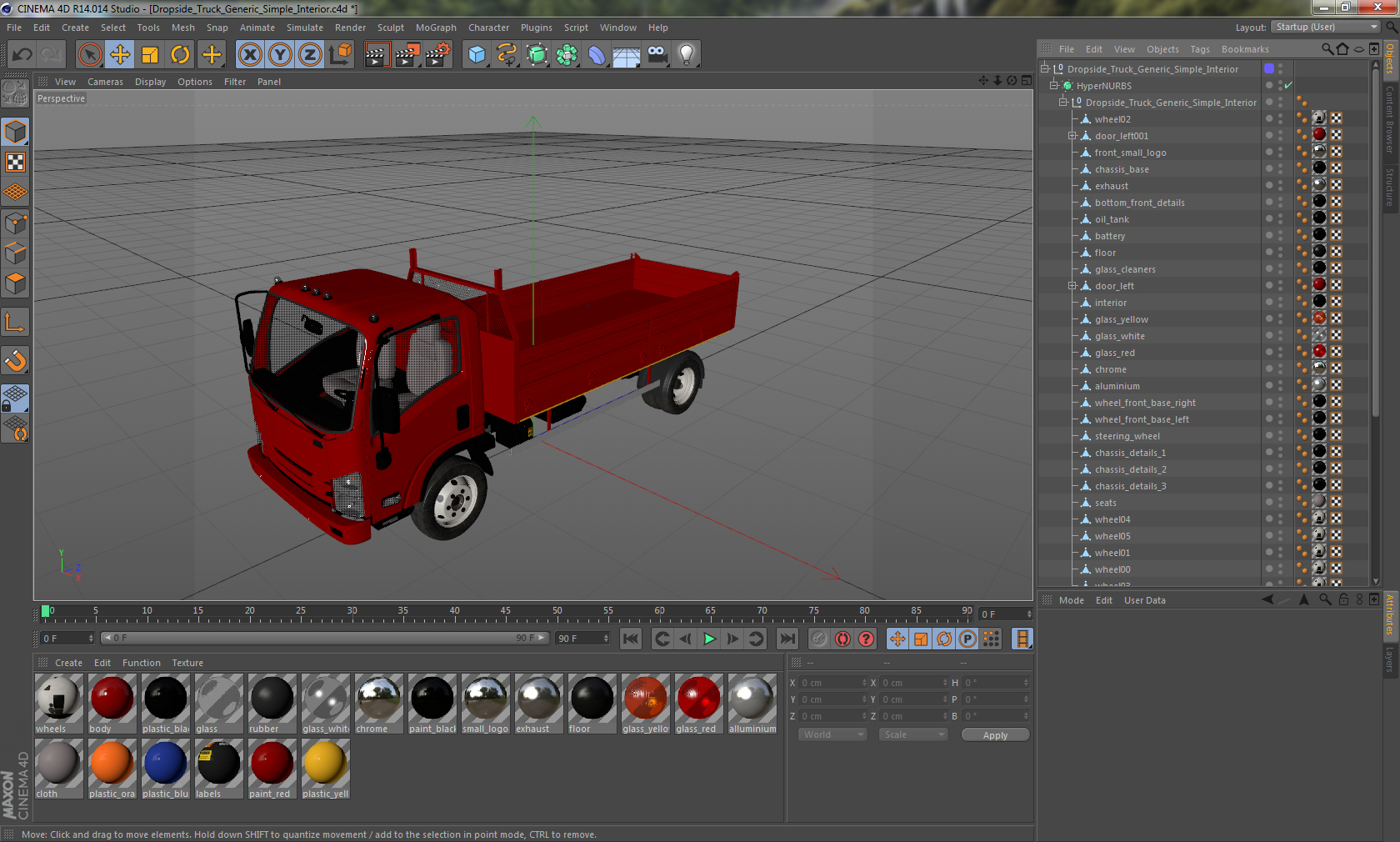Expand the door_left001 object
The height and width of the screenshot is (842, 1400).
[x=1072, y=136]
